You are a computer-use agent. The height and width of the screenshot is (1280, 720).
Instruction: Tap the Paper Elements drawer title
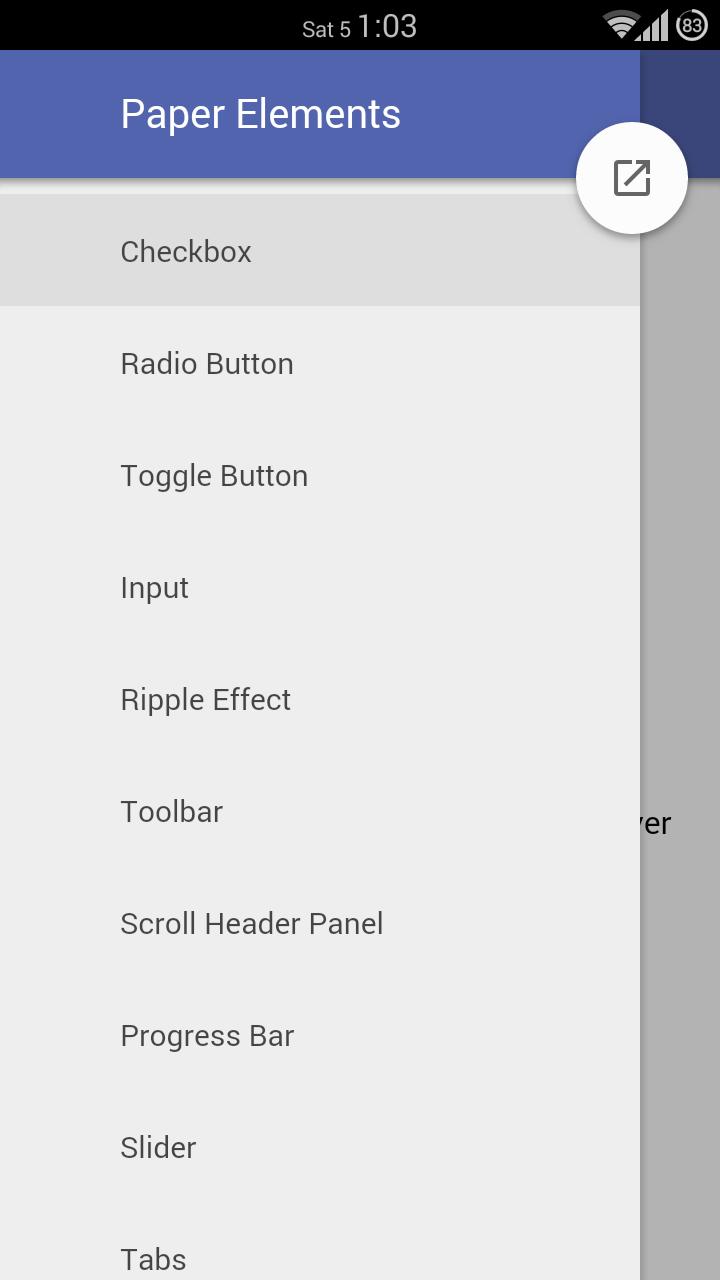pos(261,114)
